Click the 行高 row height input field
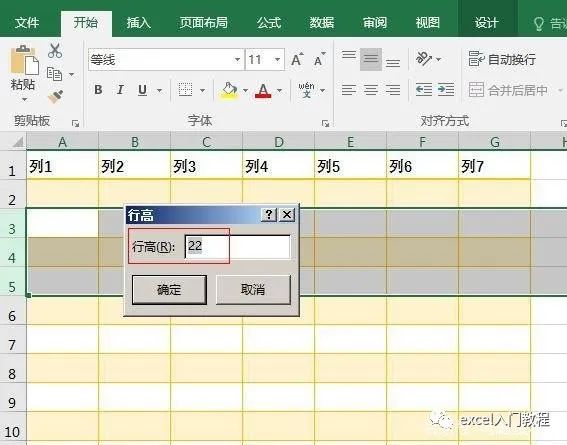The image size is (567, 445). tap(238, 247)
